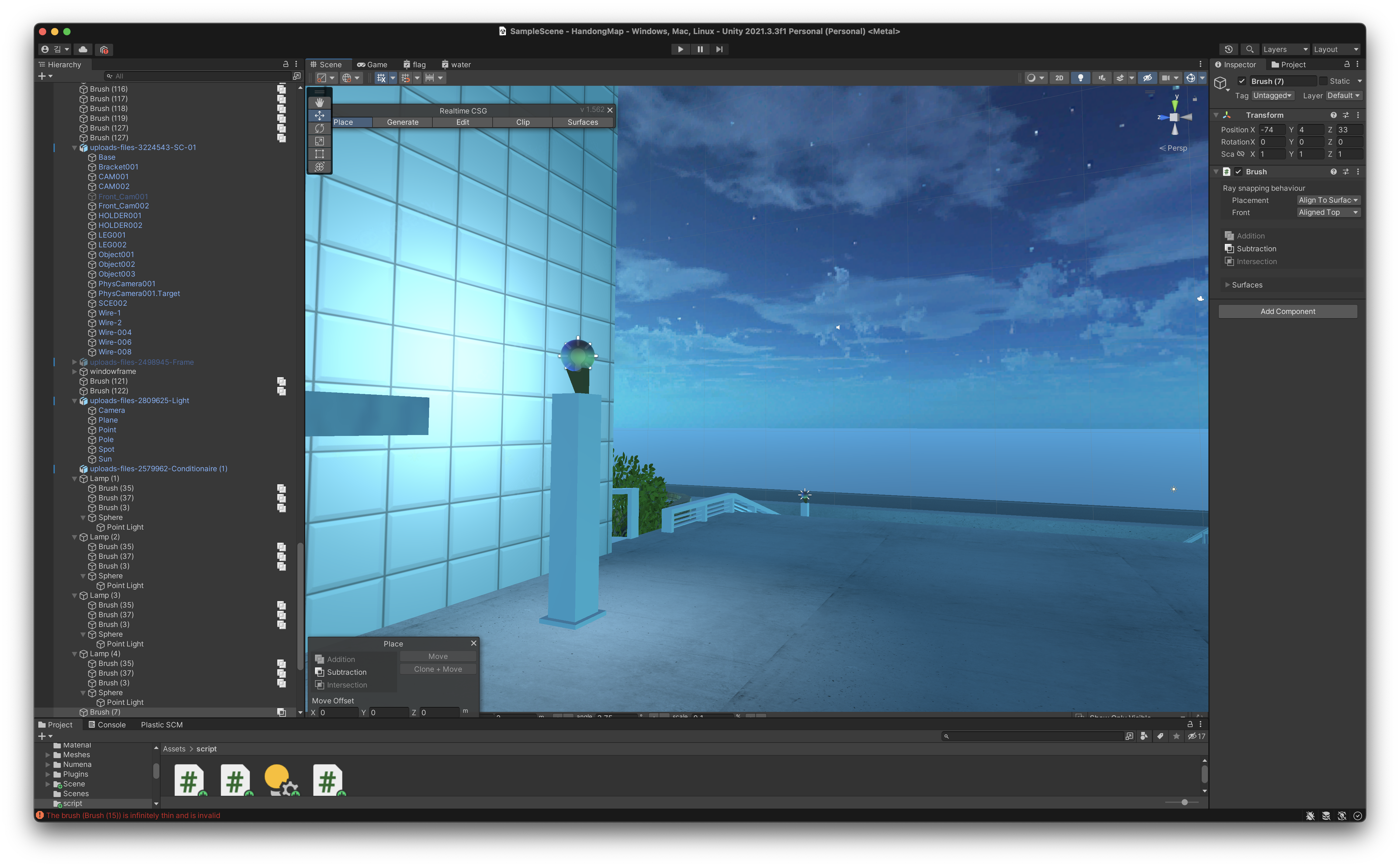This screenshot has height=867, width=1400.
Task: Click the Pause button
Action: coord(700,49)
